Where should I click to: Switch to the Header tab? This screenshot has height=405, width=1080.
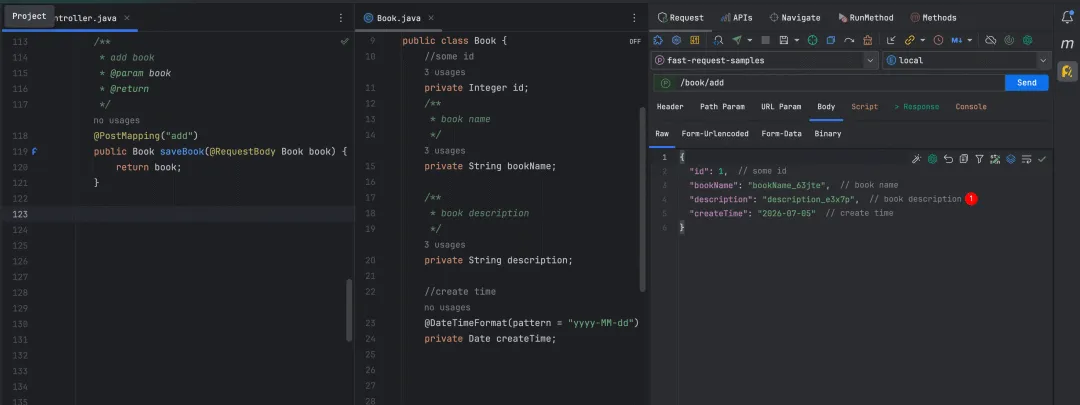point(669,107)
